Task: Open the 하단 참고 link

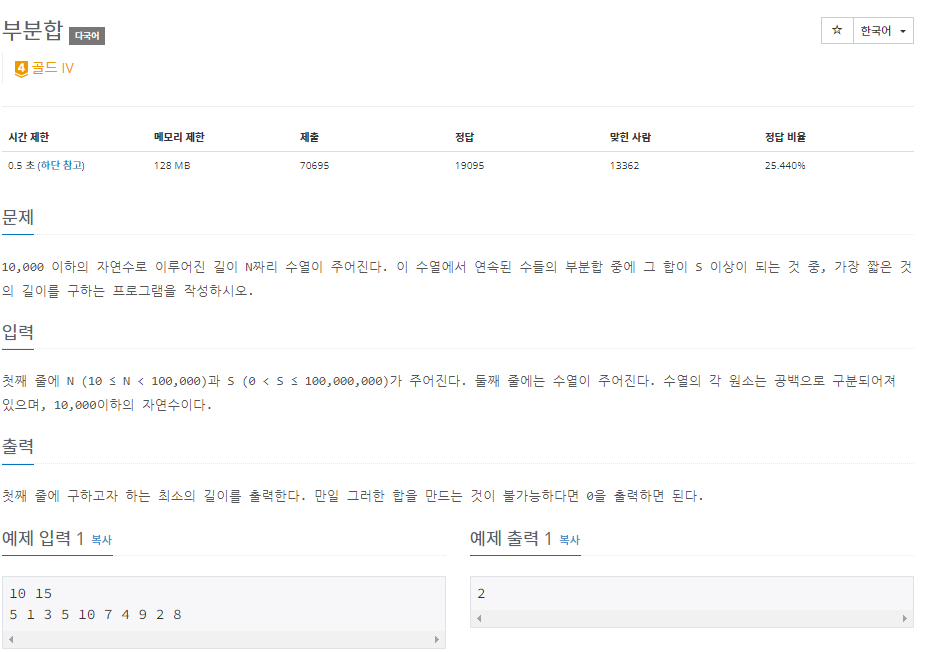Action: (x=61, y=166)
